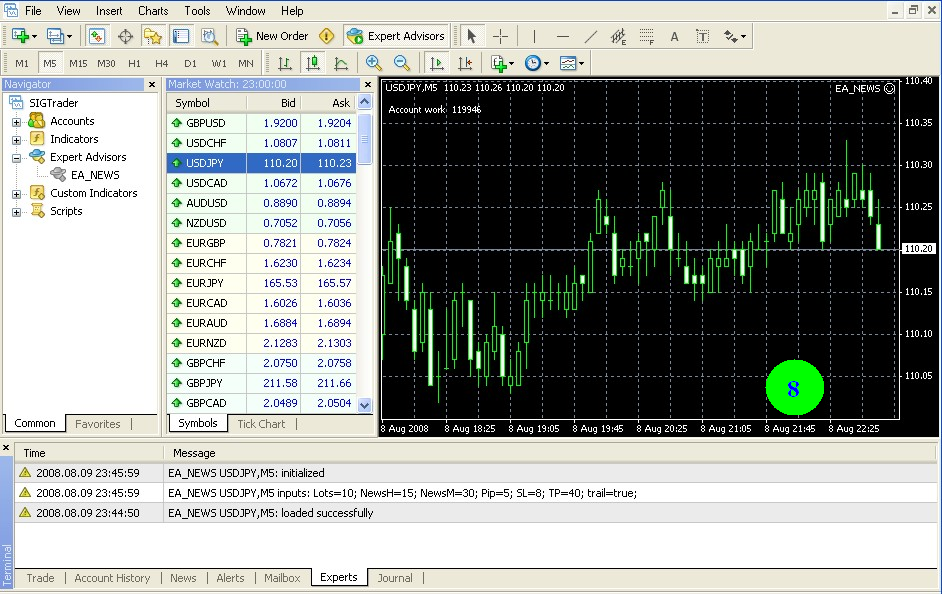Toggle the Market Watch window button
Screen dimensions: 942x594
97,37
